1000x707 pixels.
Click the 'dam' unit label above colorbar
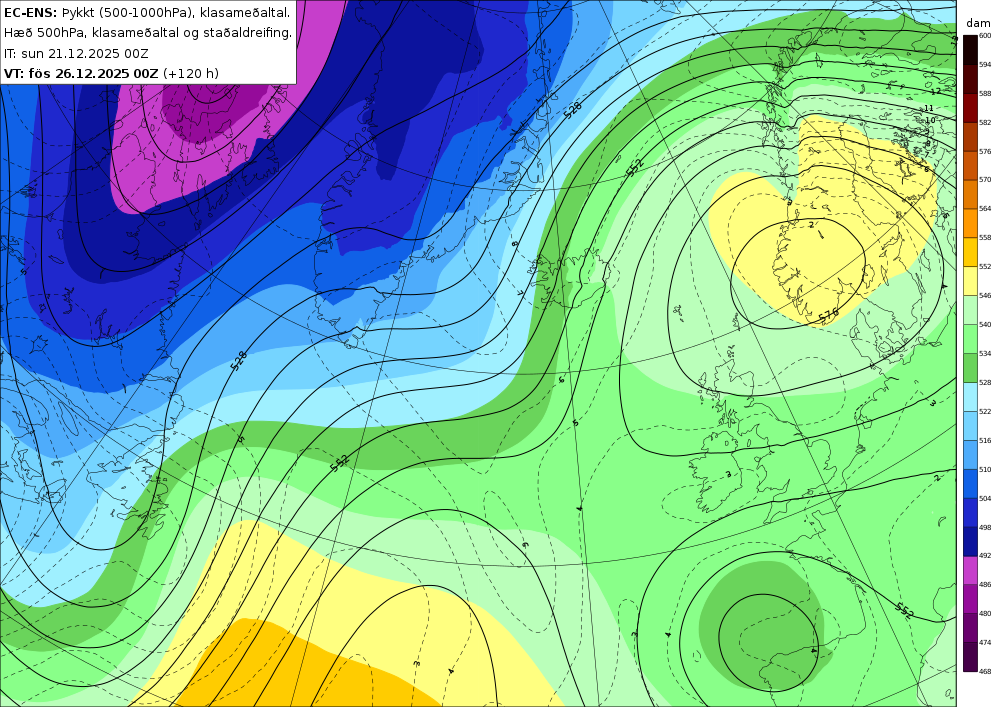pyautogui.click(x=978, y=23)
